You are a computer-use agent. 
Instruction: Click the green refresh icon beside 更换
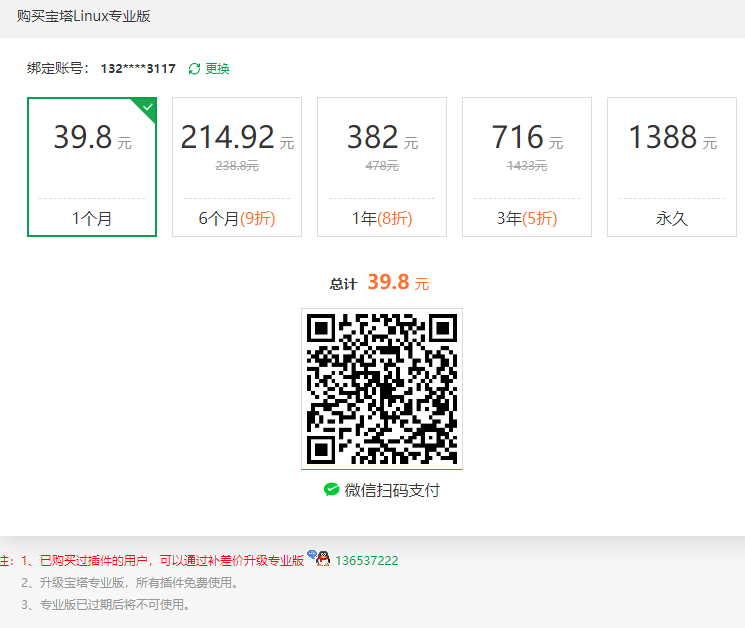coord(194,69)
